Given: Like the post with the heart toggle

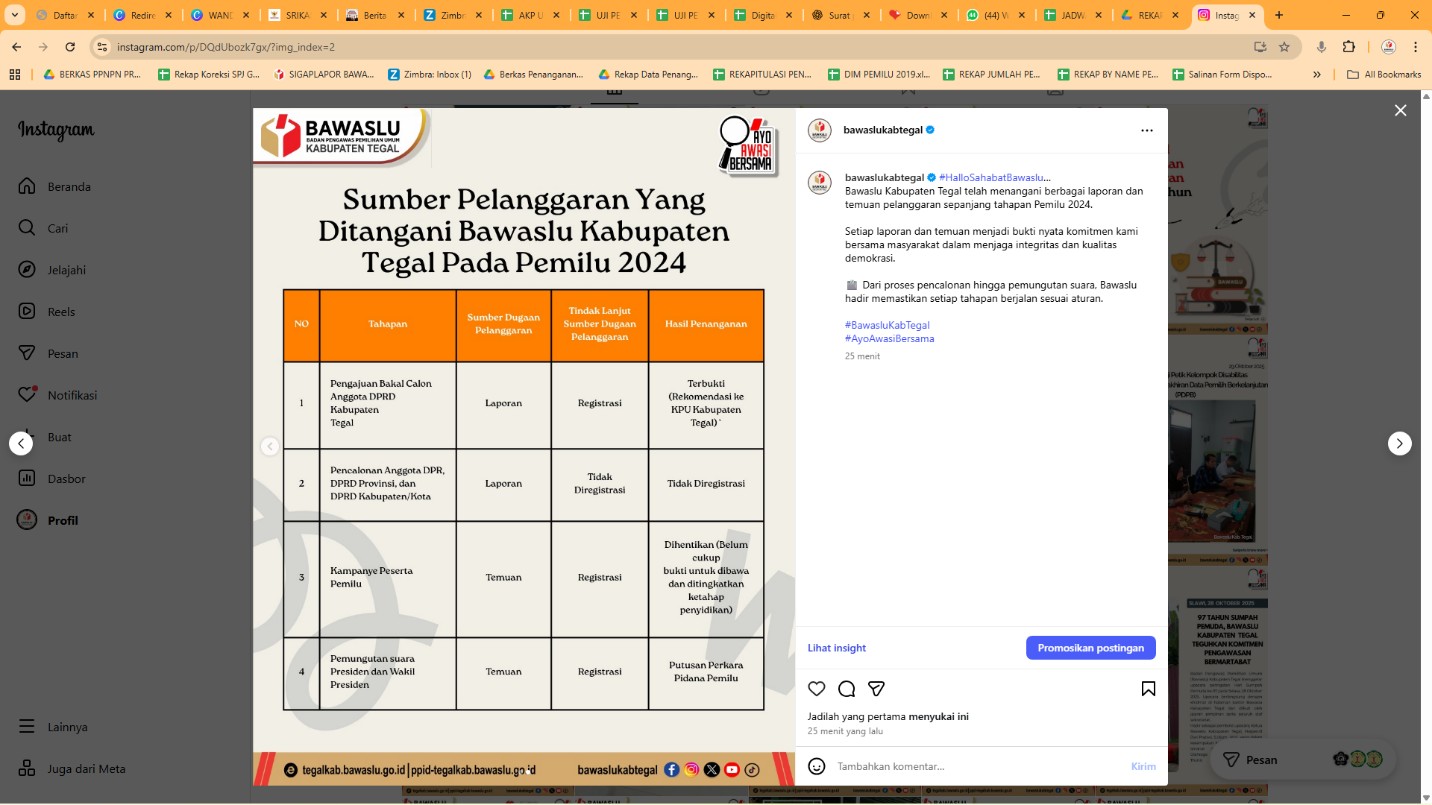Looking at the screenshot, I should point(816,688).
